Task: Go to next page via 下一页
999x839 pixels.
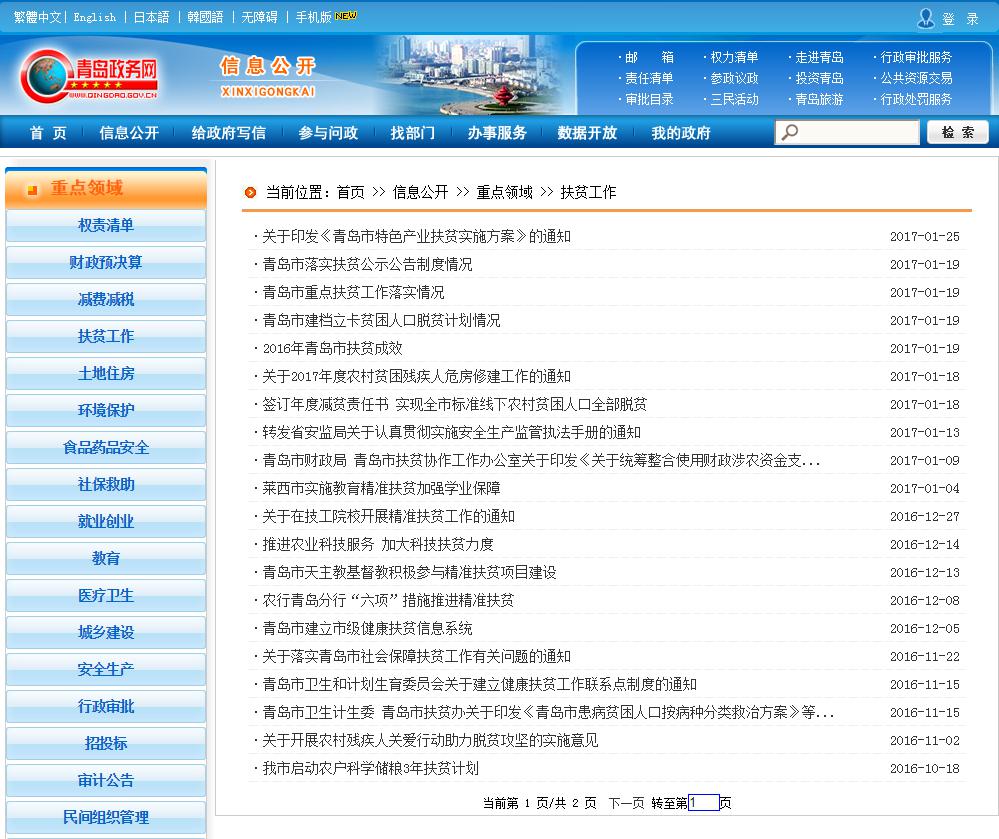Action: [626, 802]
